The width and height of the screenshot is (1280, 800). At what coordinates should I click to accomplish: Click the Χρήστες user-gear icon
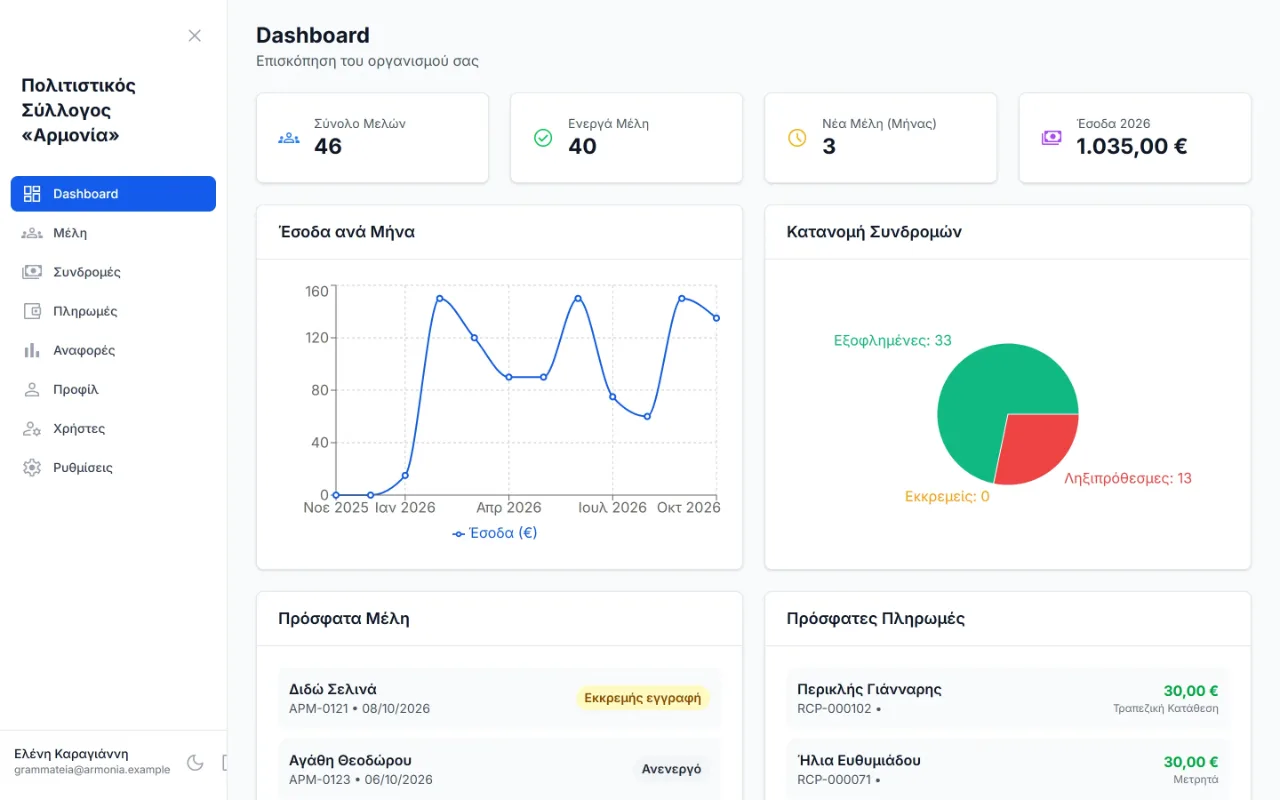pyautogui.click(x=32, y=428)
